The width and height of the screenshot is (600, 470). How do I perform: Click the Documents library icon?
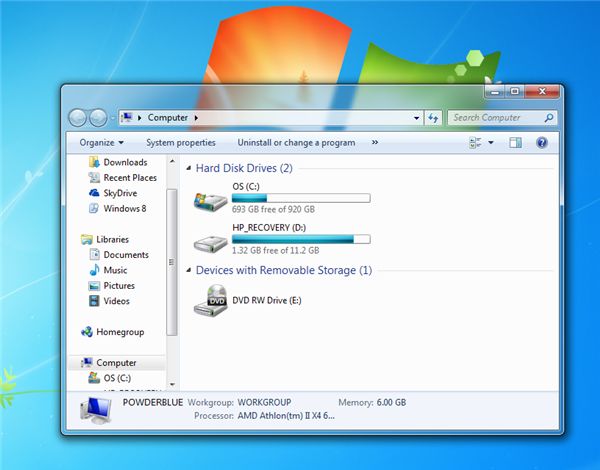click(x=94, y=255)
